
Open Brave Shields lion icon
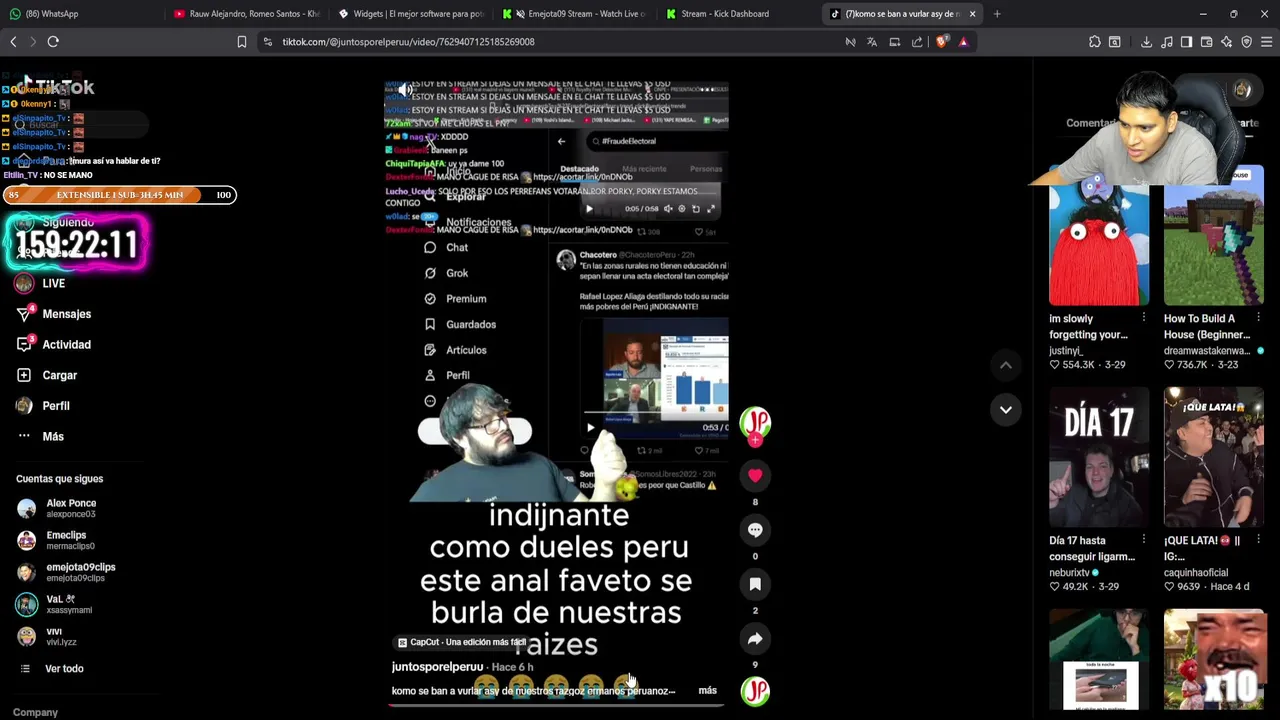(941, 42)
